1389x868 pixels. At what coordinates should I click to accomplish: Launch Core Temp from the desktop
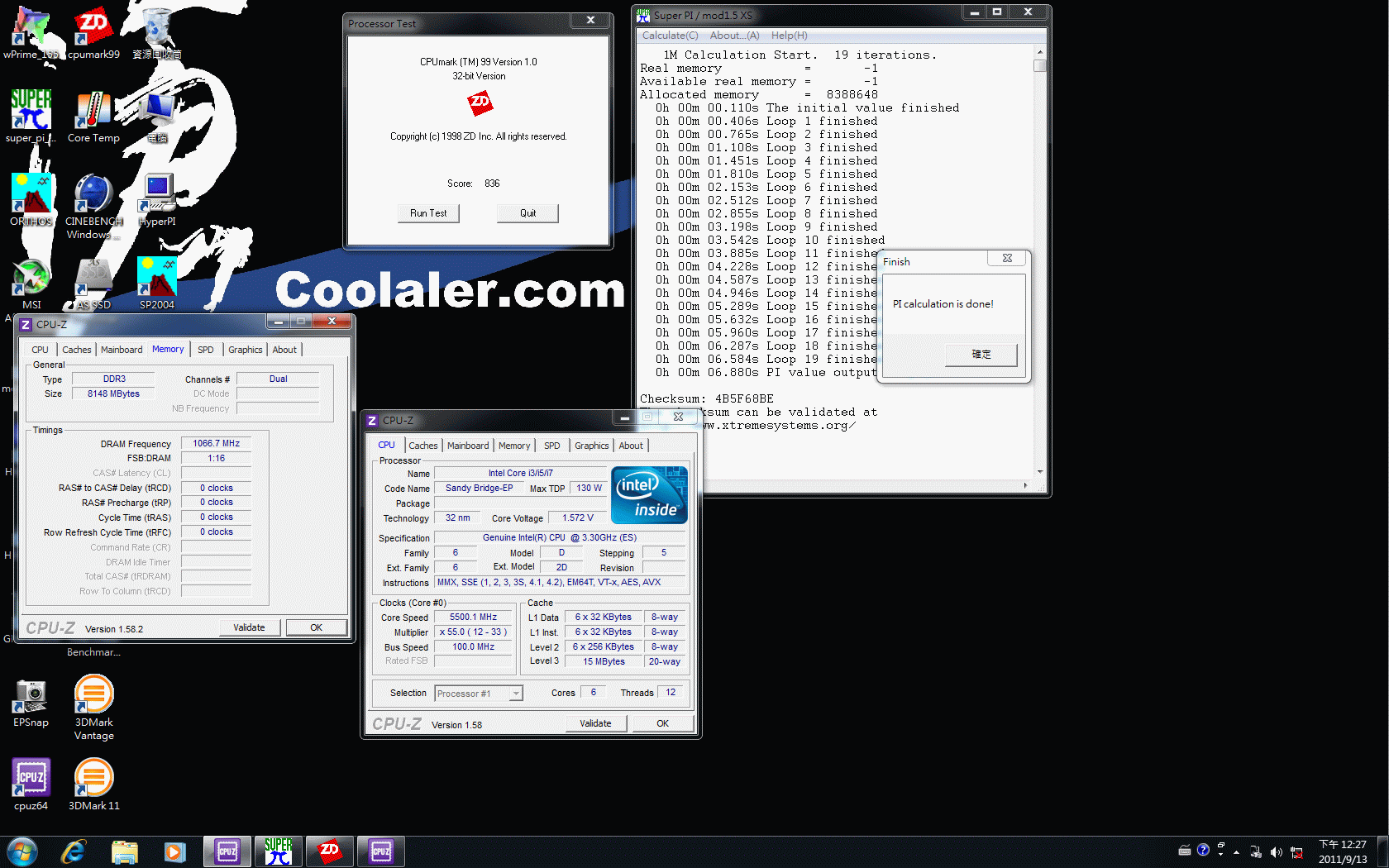coord(93,117)
